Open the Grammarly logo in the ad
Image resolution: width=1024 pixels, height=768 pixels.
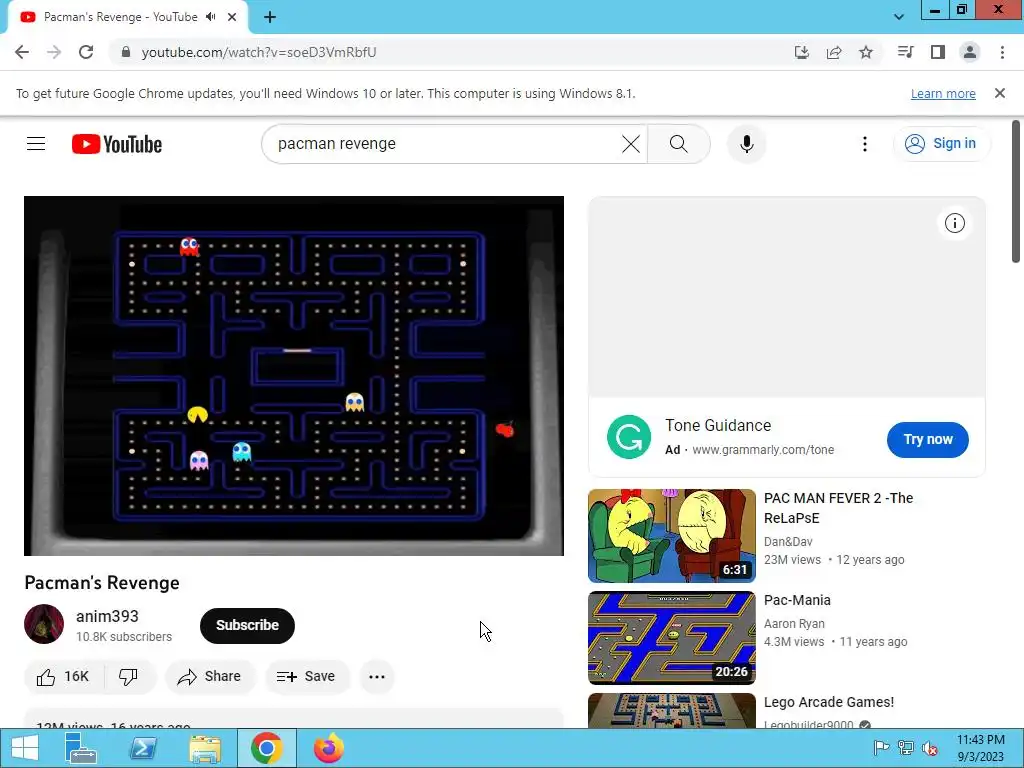pos(629,437)
